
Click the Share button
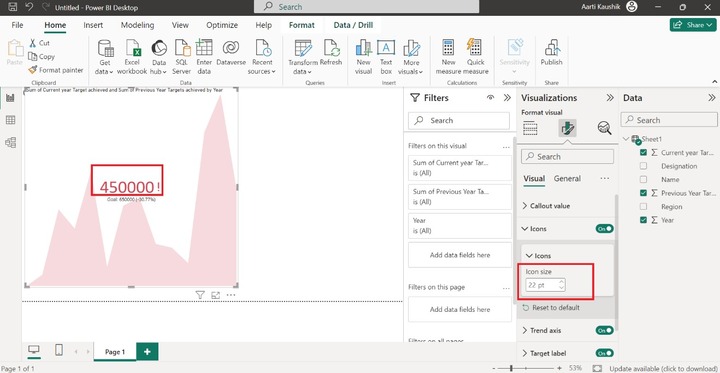point(693,25)
